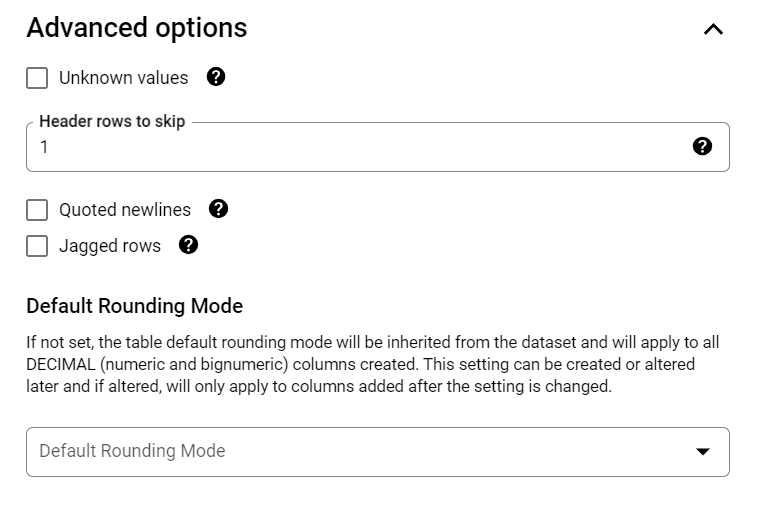The image size is (772, 515).
Task: Collapse the Advanced options section chevron
Action: click(x=713, y=30)
